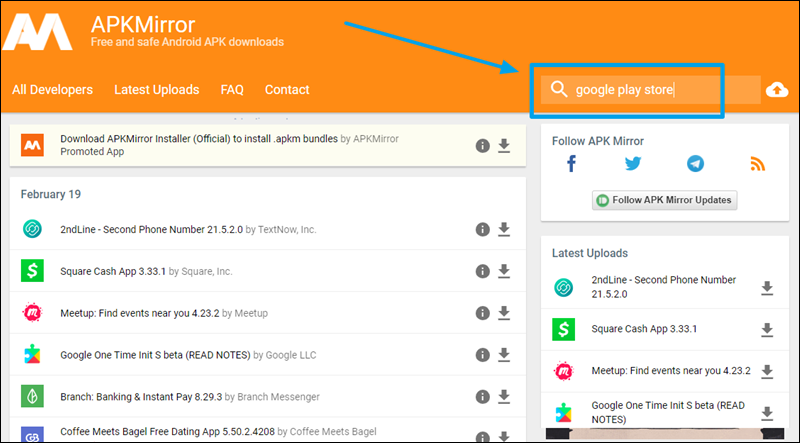Image resolution: width=800 pixels, height=443 pixels.
Task: Click the February 19 date heading
Action: pos(51,194)
